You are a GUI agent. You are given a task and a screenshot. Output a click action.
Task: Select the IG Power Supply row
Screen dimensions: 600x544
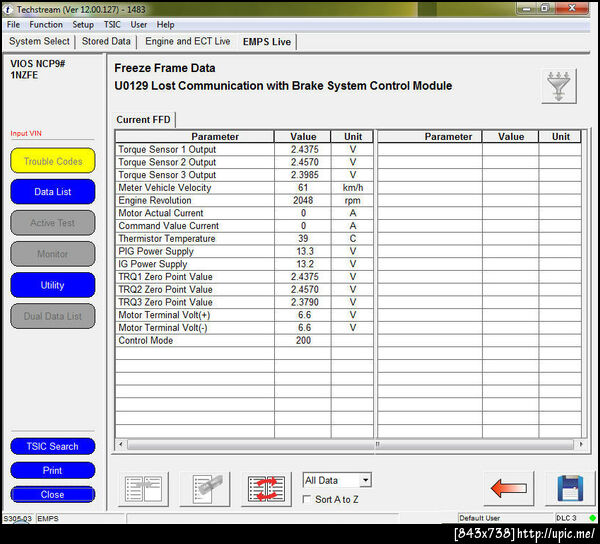[244, 264]
